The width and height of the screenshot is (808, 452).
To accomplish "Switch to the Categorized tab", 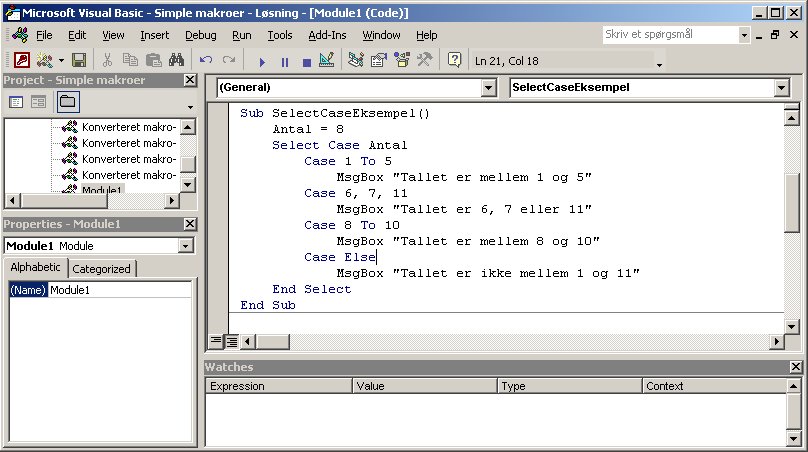I will click(x=102, y=269).
